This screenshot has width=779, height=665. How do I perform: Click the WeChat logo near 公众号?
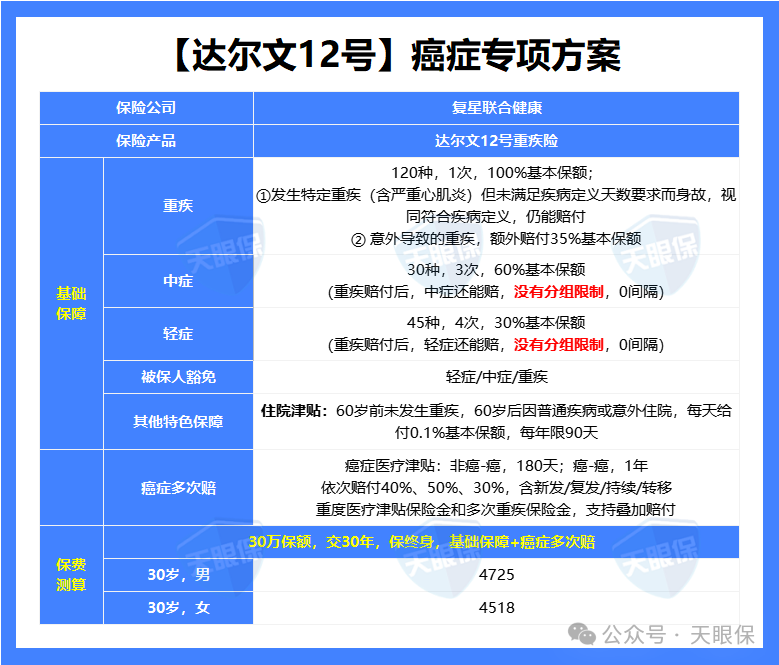[x=582, y=634]
